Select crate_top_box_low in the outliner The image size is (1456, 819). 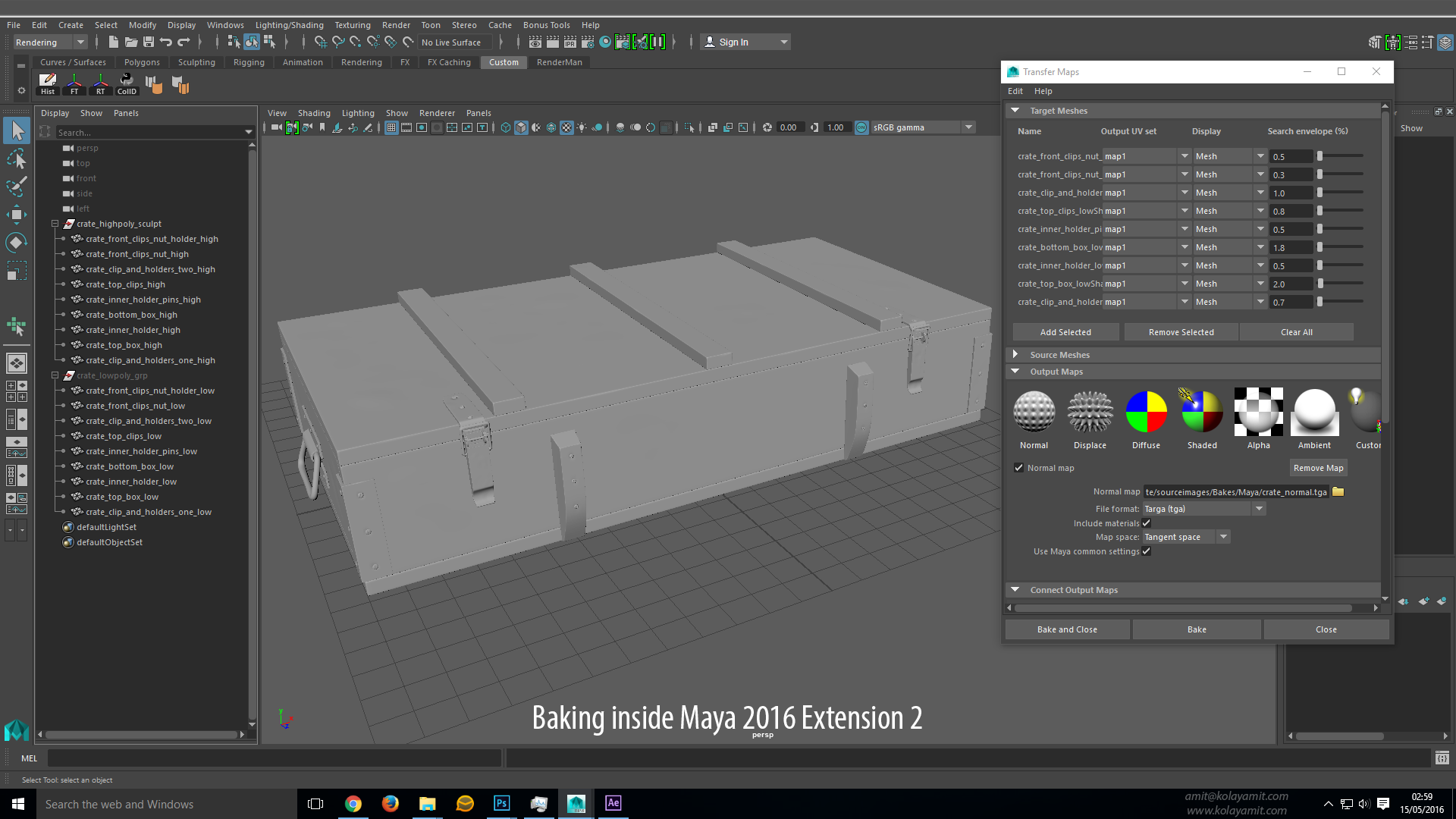(122, 497)
